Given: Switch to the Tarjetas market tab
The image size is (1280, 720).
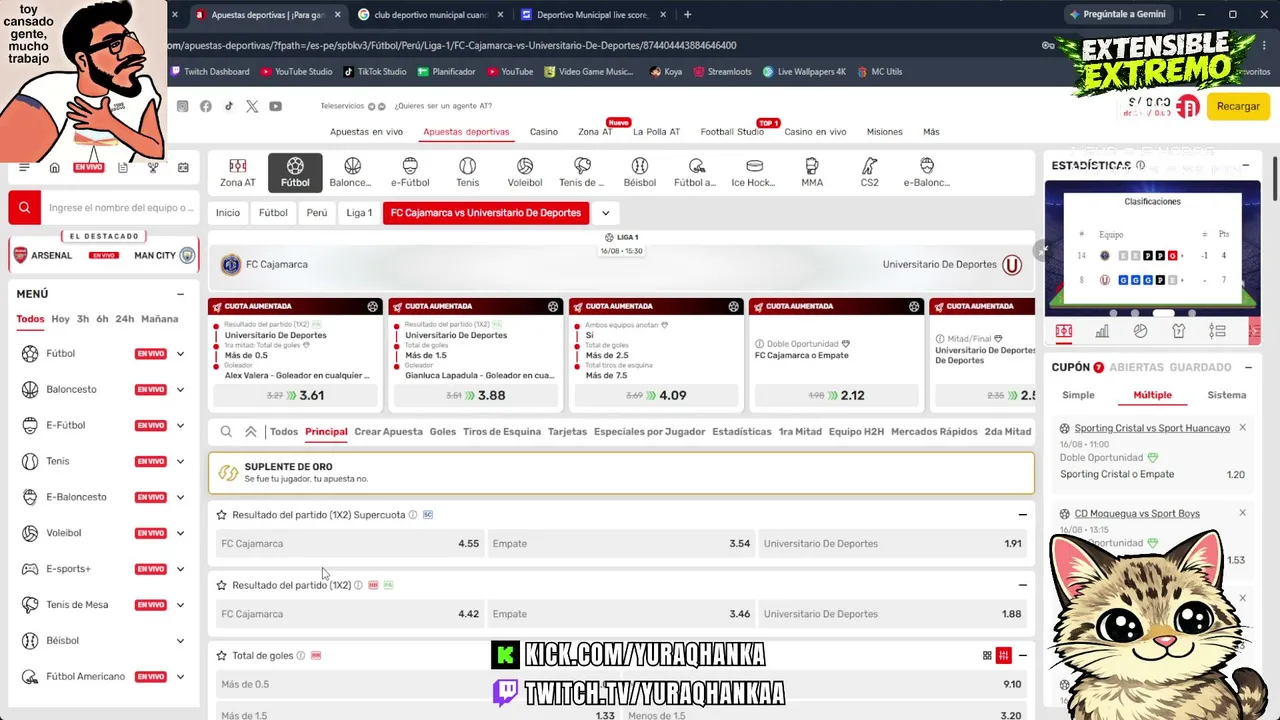Looking at the screenshot, I should pyautogui.click(x=567, y=432).
